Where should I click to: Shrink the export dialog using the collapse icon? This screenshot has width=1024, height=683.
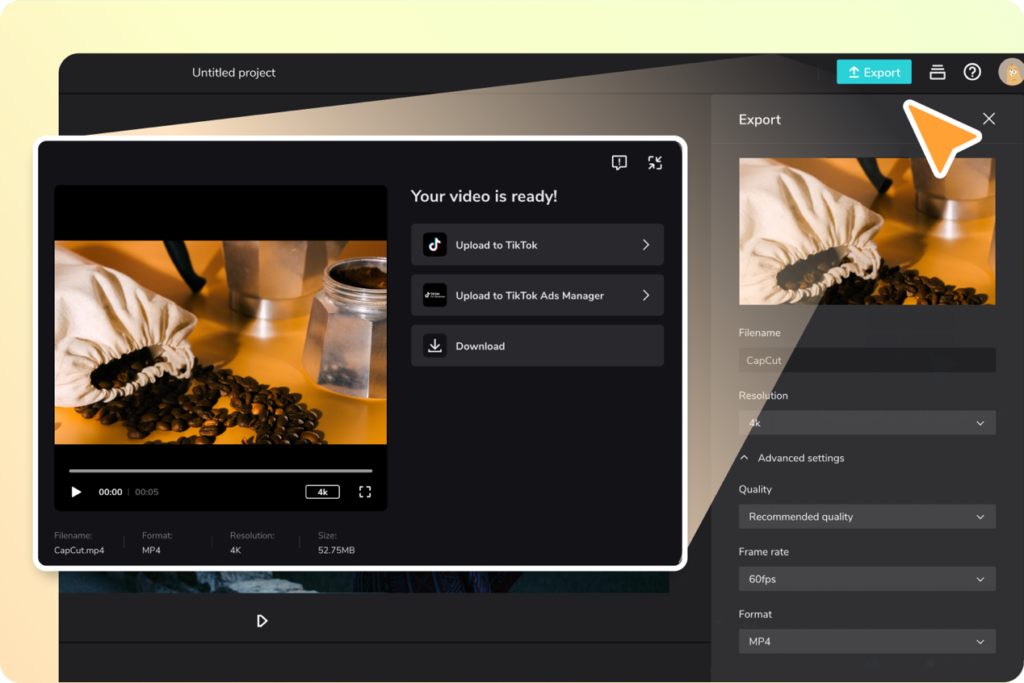pos(655,162)
